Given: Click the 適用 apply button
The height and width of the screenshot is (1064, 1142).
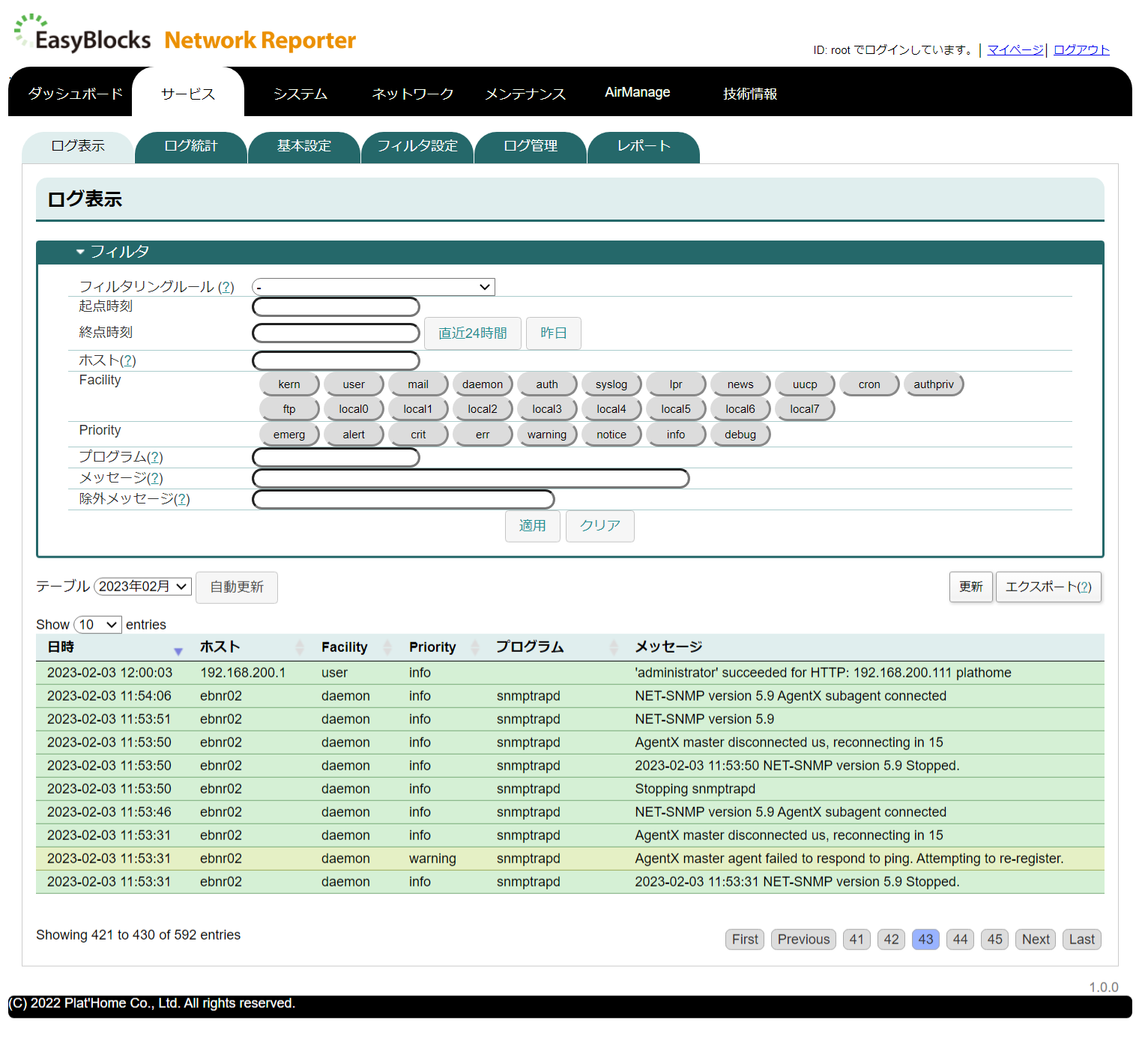Looking at the screenshot, I should point(533,526).
